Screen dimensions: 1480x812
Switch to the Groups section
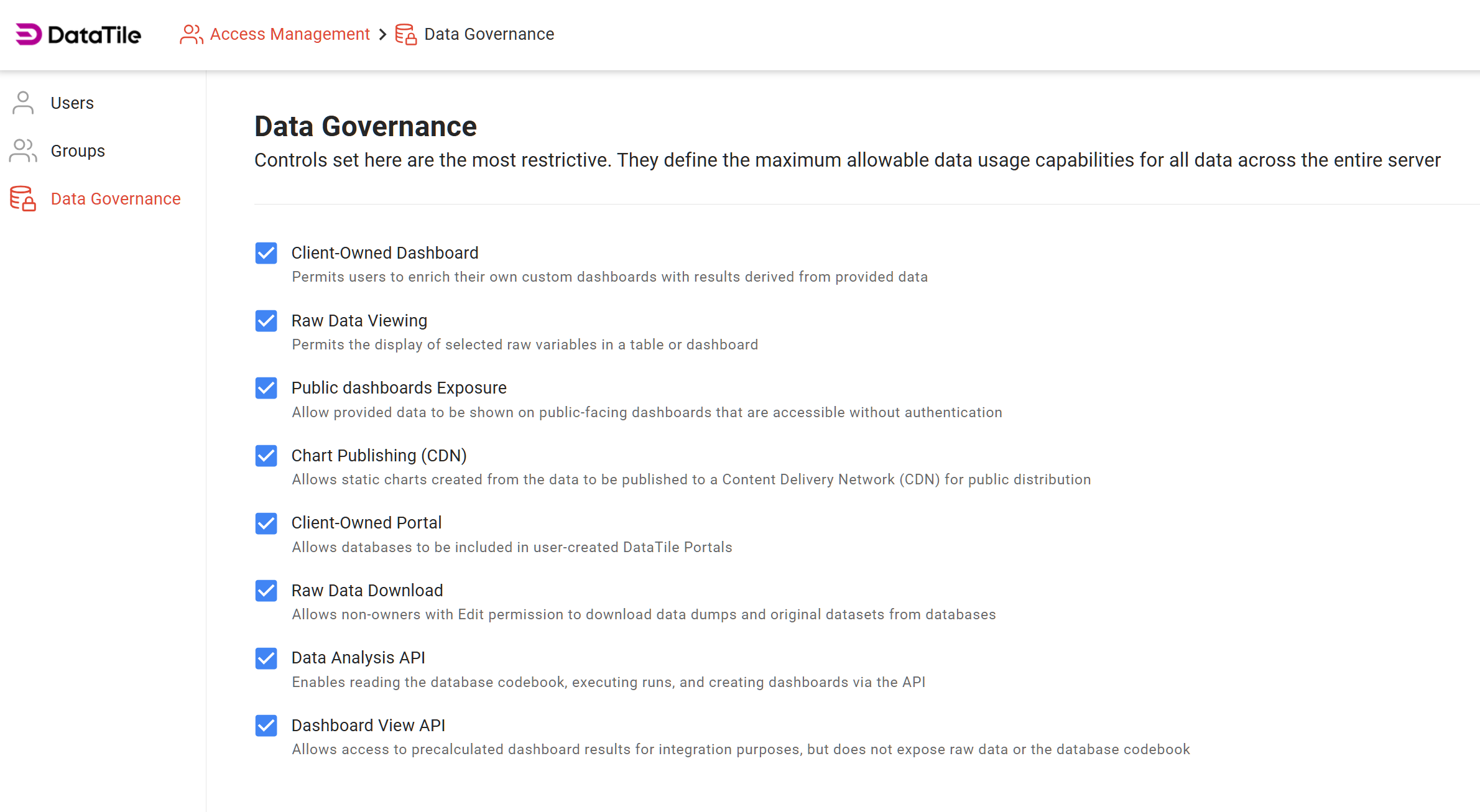(77, 150)
